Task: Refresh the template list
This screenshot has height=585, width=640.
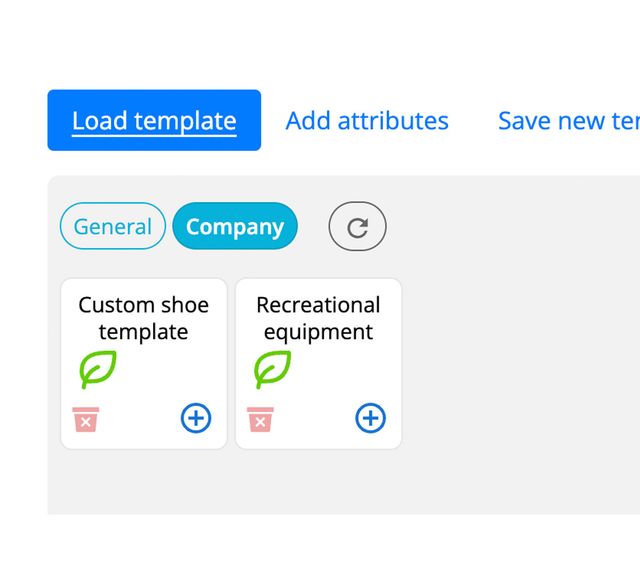Action: pos(357,227)
